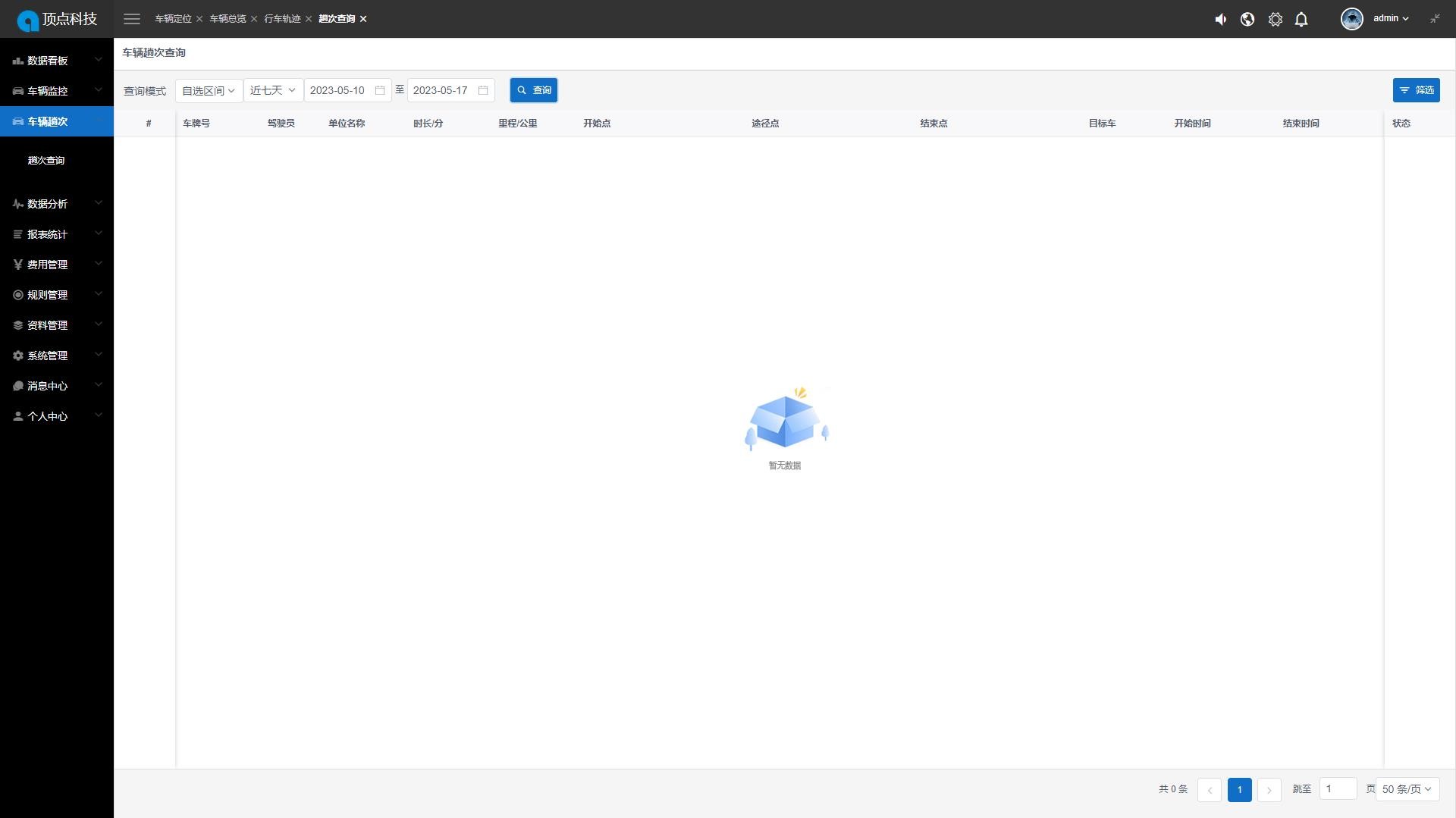Switch to the 车辆总览 tab

coord(227,19)
